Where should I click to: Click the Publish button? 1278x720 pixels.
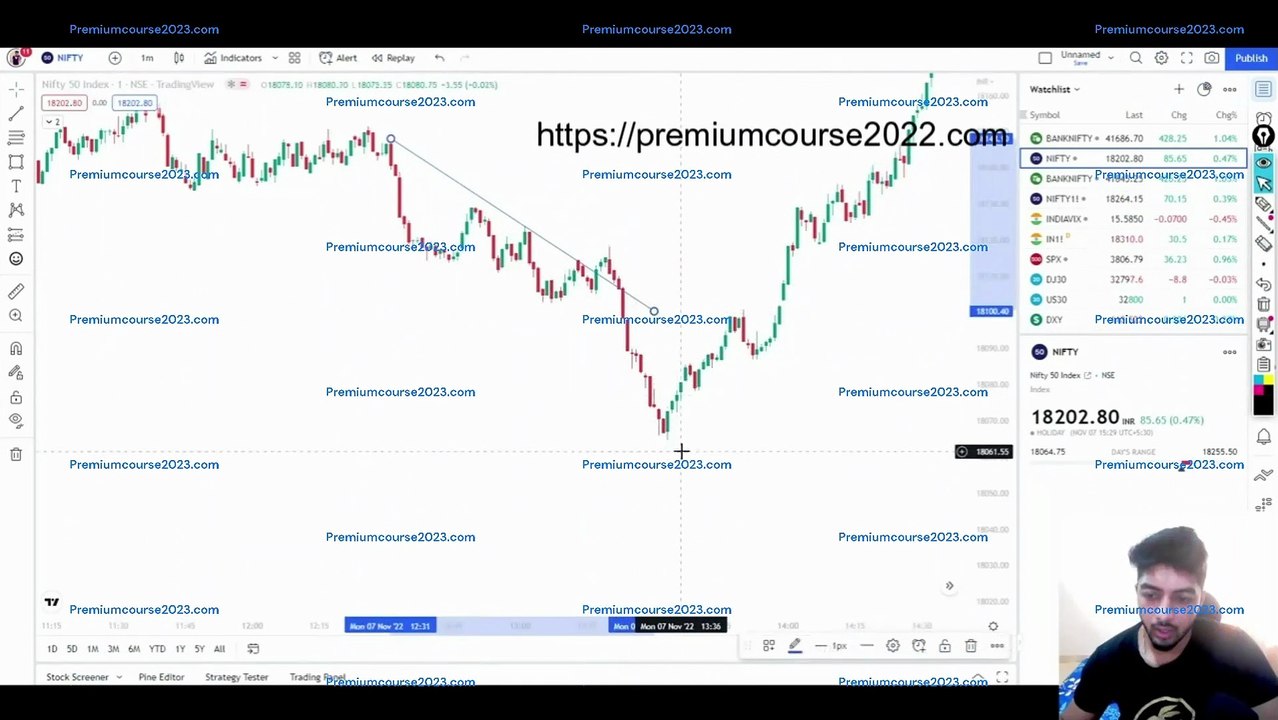click(x=1251, y=58)
